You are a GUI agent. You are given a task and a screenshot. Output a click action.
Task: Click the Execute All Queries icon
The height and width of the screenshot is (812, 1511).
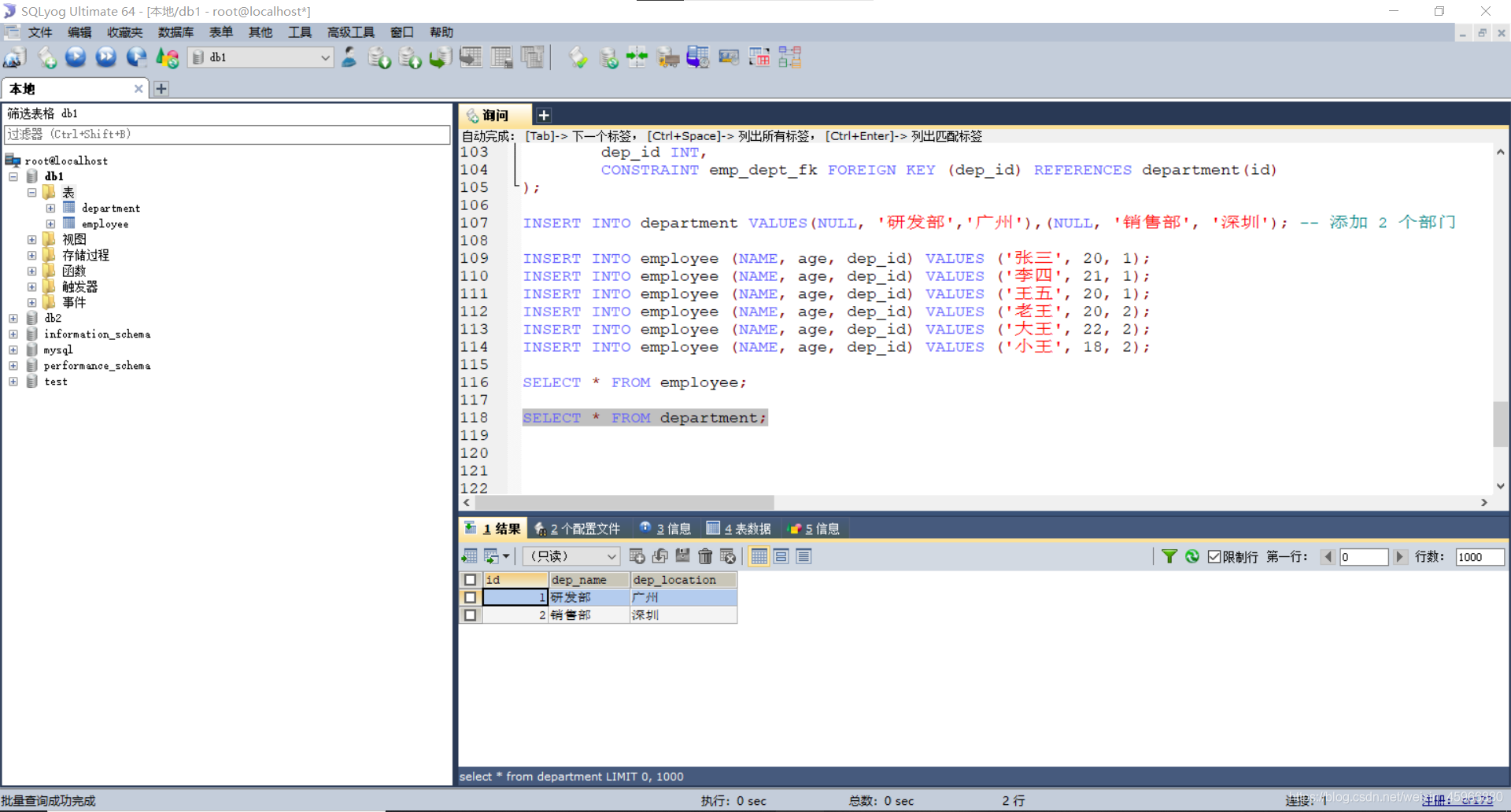[105, 57]
